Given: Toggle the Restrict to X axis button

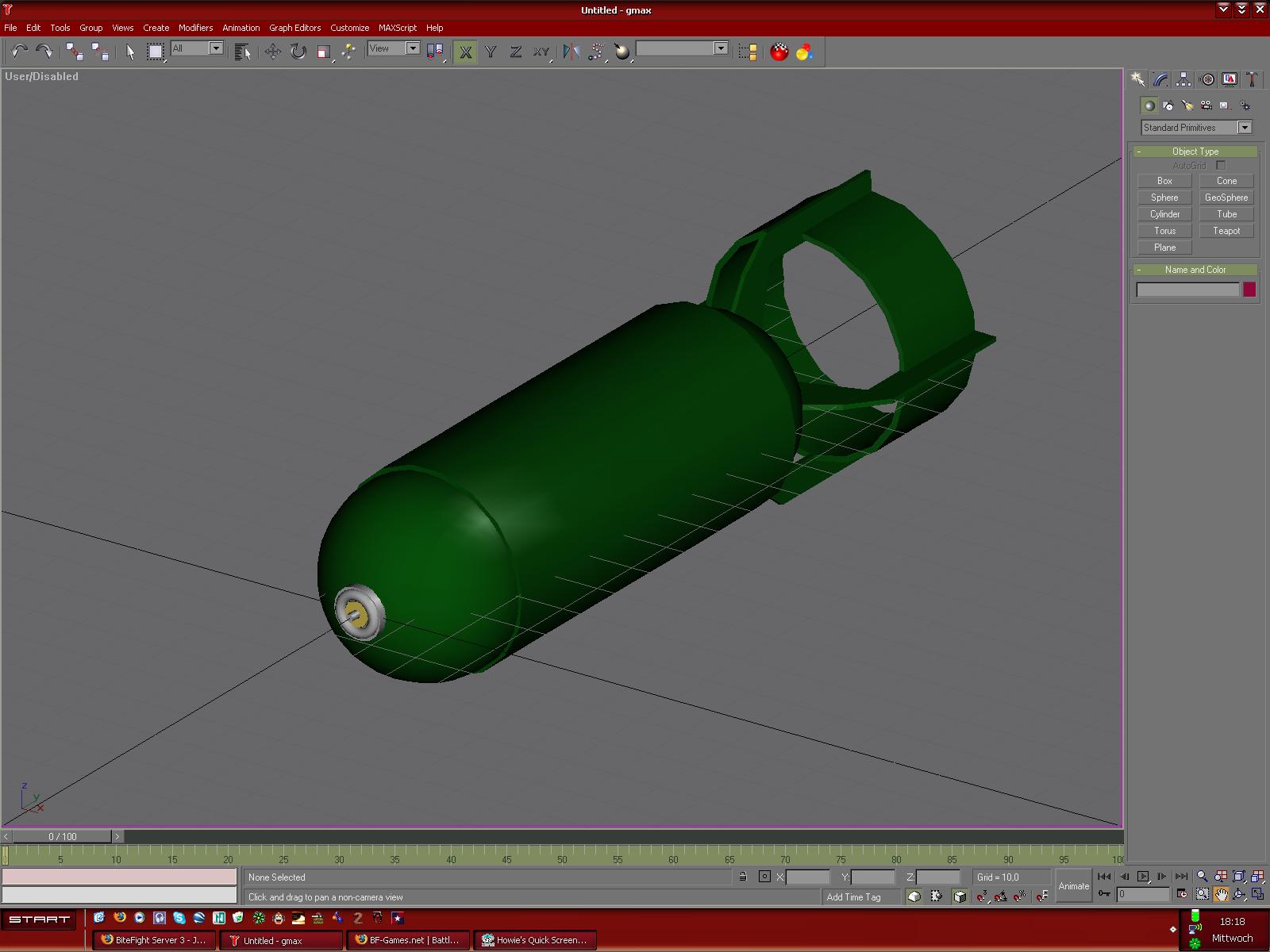Looking at the screenshot, I should pyautogui.click(x=465, y=52).
